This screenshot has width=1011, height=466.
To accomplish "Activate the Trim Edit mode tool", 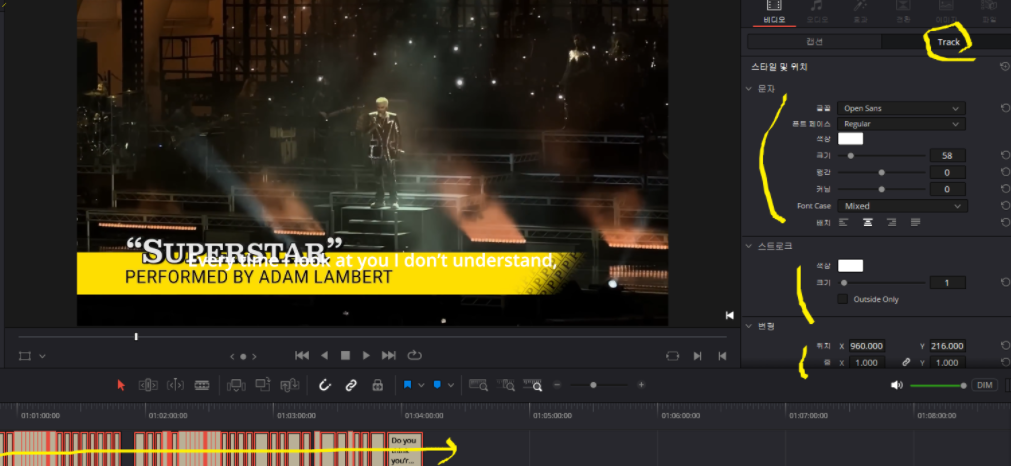I will coord(148,385).
